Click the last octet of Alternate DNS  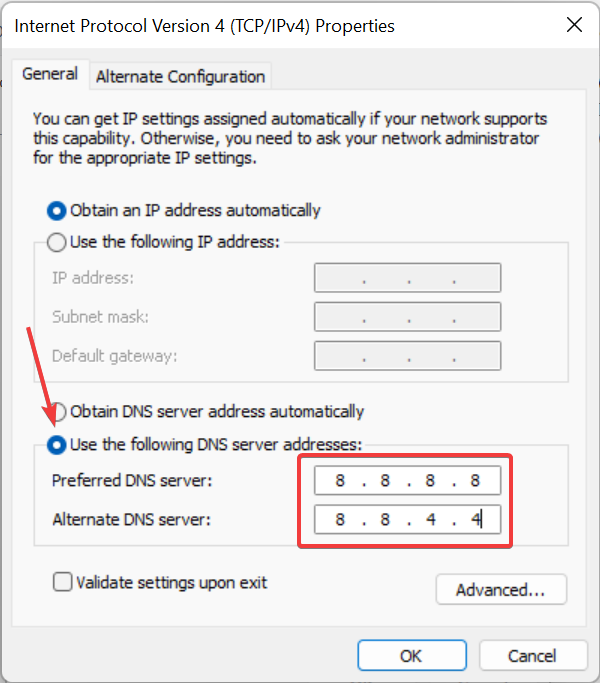click(475, 519)
